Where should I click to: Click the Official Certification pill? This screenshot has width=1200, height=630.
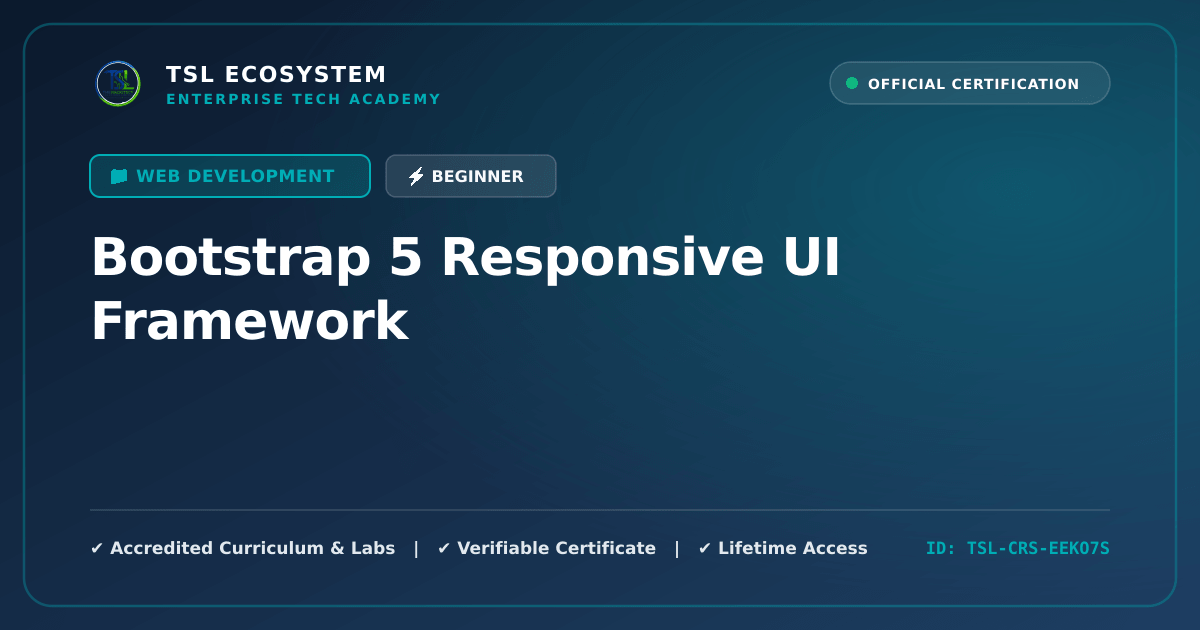tap(970, 83)
